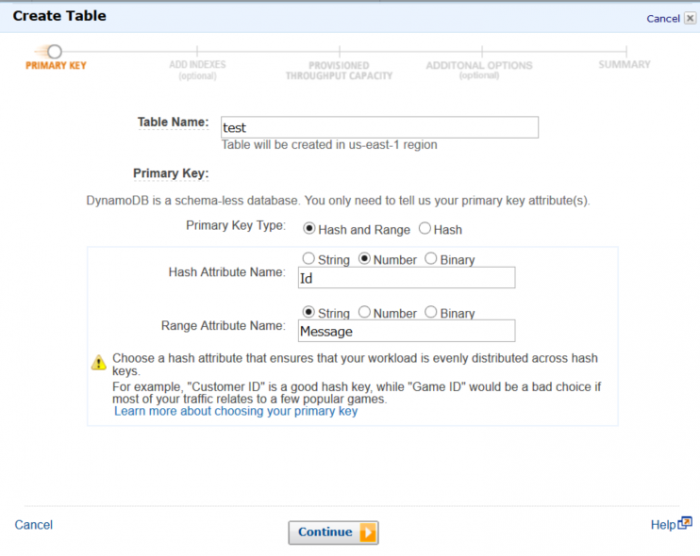Focus the Hash Attribute Name field
This screenshot has height=556, width=700.
(x=406, y=278)
